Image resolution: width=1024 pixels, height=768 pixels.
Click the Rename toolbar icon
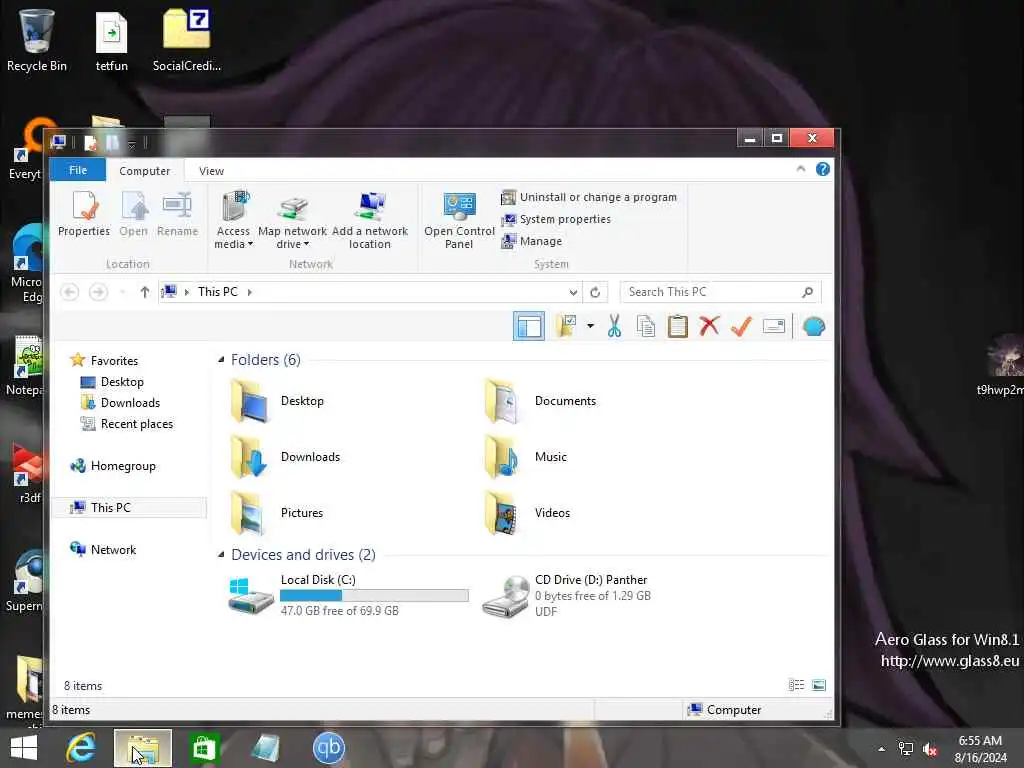click(774, 326)
